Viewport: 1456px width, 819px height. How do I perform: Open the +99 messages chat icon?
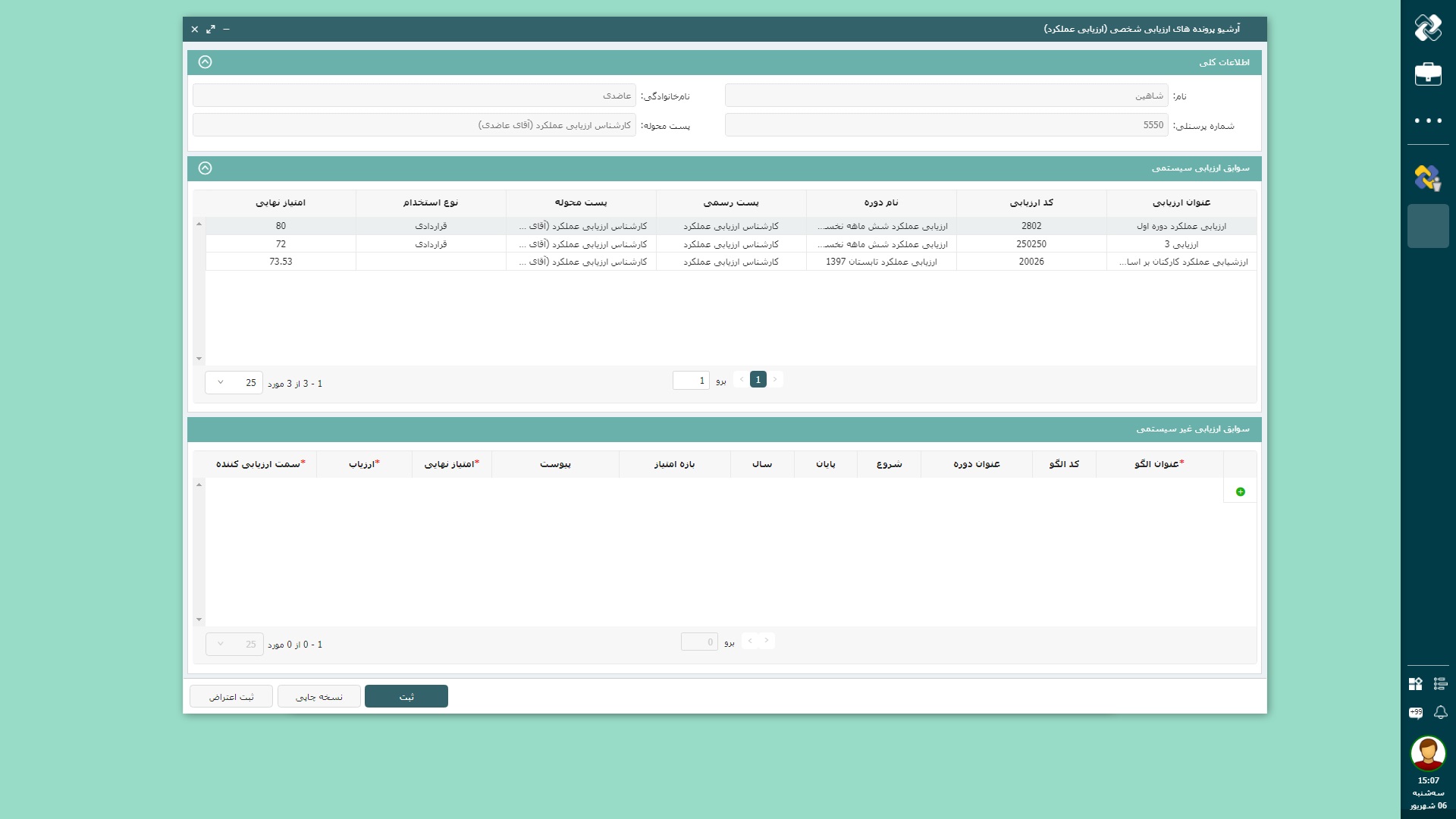click(x=1415, y=712)
